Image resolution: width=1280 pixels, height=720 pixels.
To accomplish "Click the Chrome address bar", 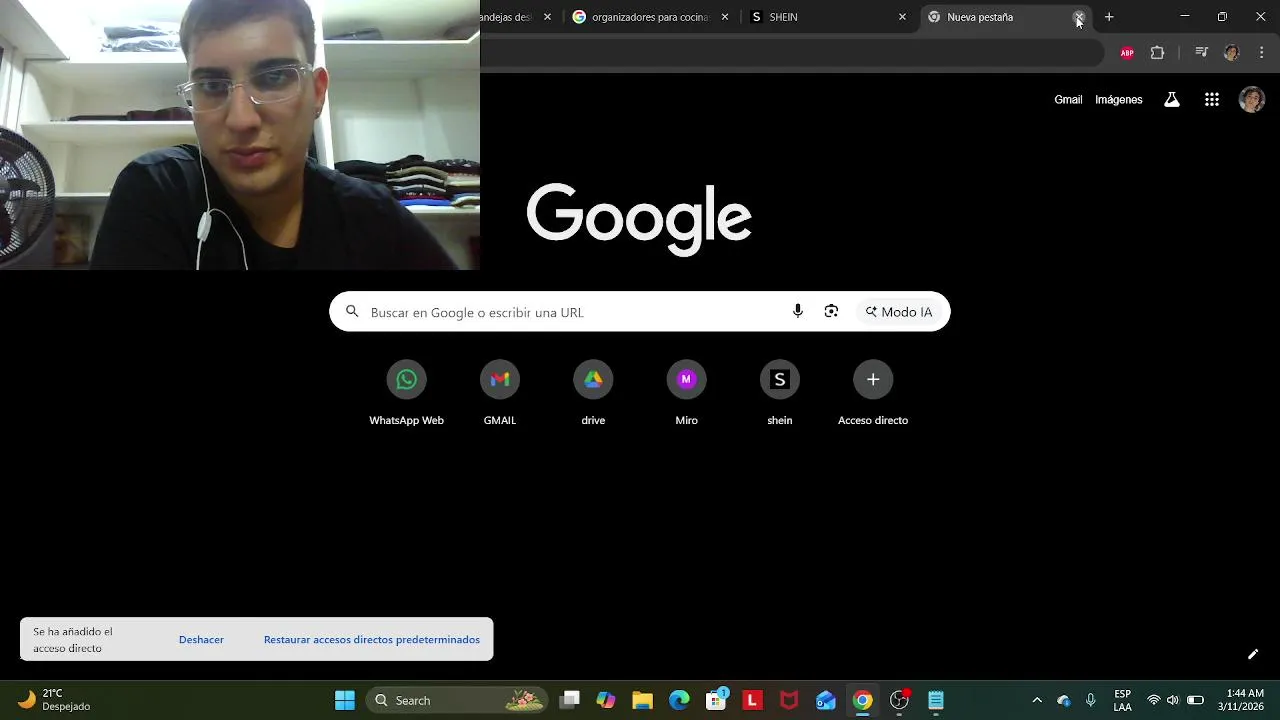I will pyautogui.click(x=790, y=53).
